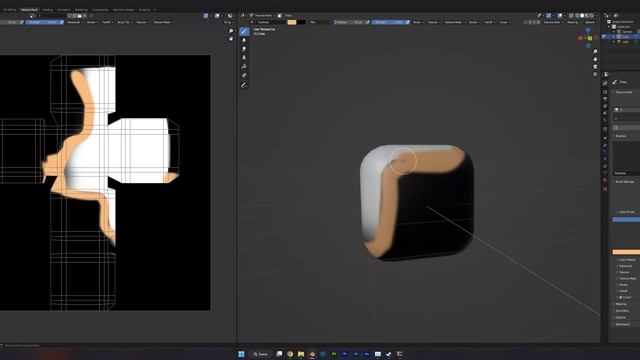Click the black secondary color swatch in header

pyautogui.click(x=301, y=22)
